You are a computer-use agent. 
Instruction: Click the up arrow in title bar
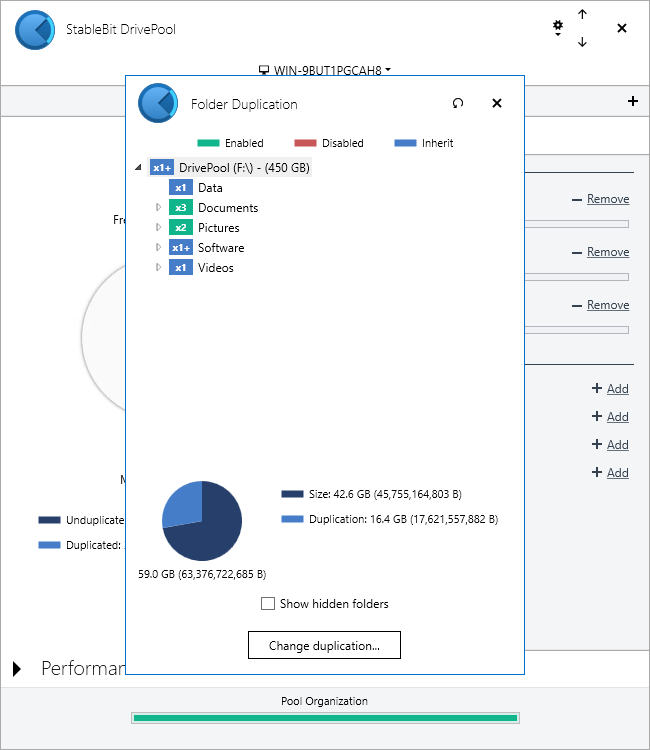coord(582,14)
